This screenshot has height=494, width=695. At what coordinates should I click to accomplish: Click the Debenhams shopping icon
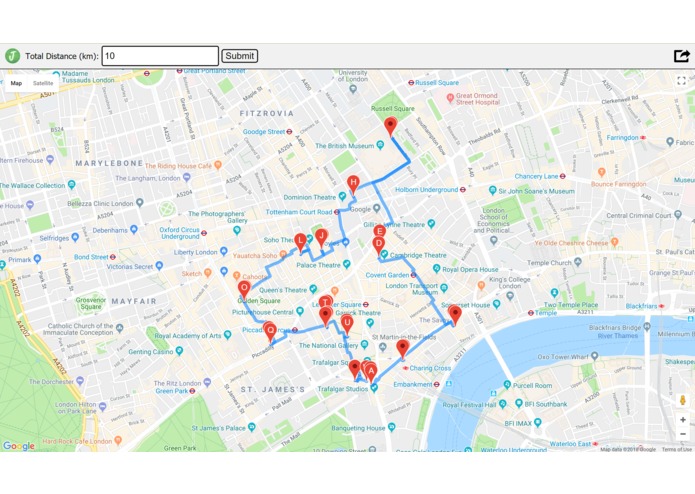click(134, 229)
